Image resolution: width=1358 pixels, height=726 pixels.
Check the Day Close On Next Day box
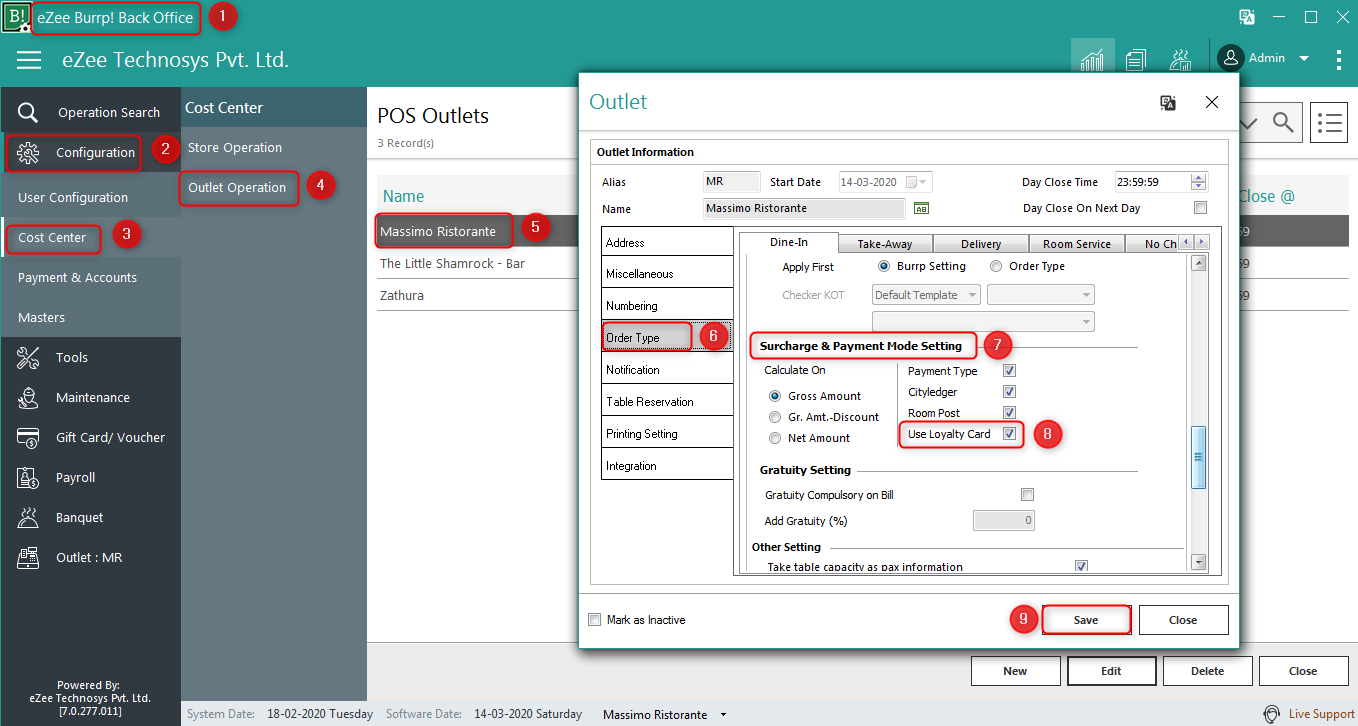(1201, 208)
